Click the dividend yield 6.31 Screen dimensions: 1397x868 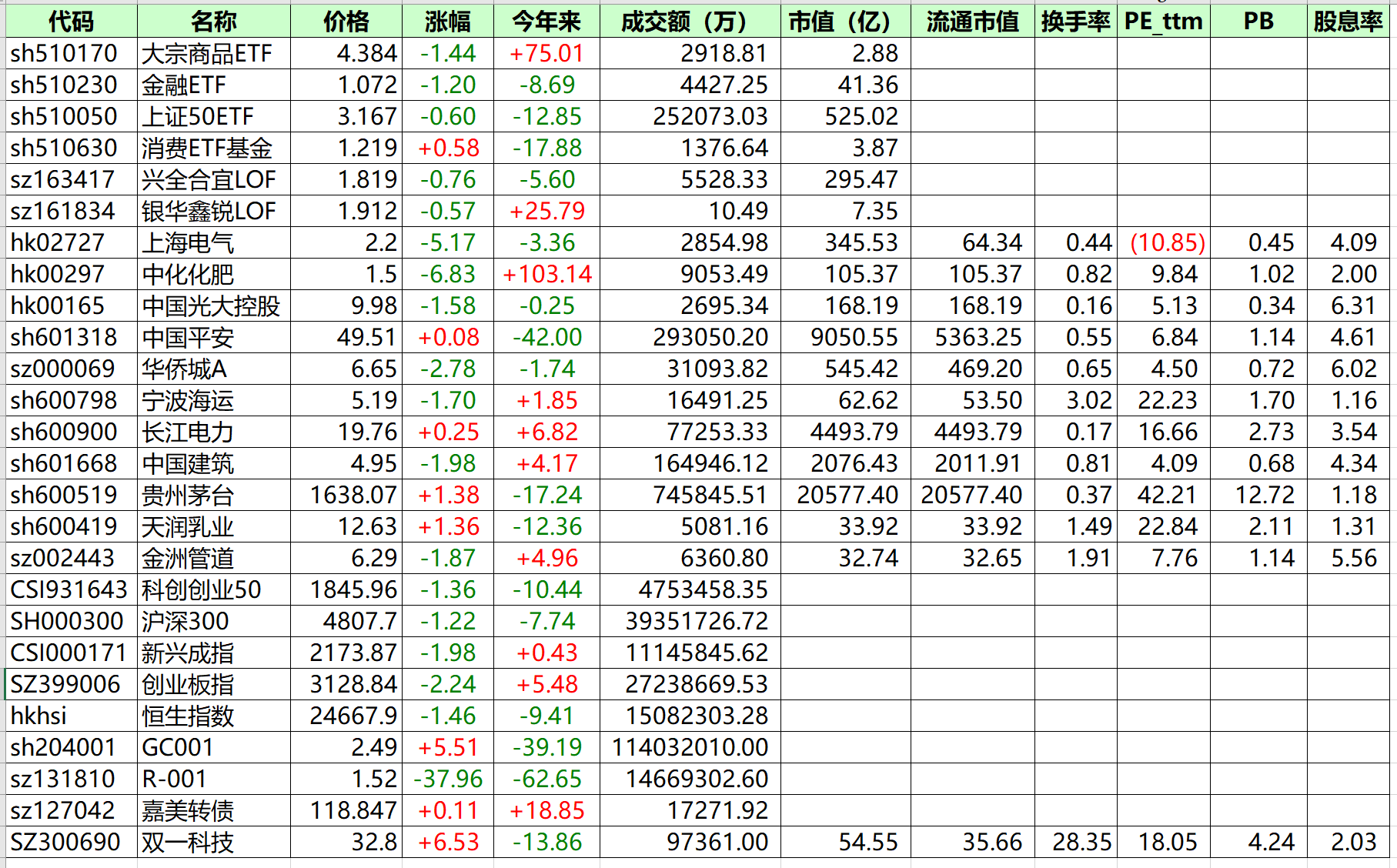(x=1349, y=305)
